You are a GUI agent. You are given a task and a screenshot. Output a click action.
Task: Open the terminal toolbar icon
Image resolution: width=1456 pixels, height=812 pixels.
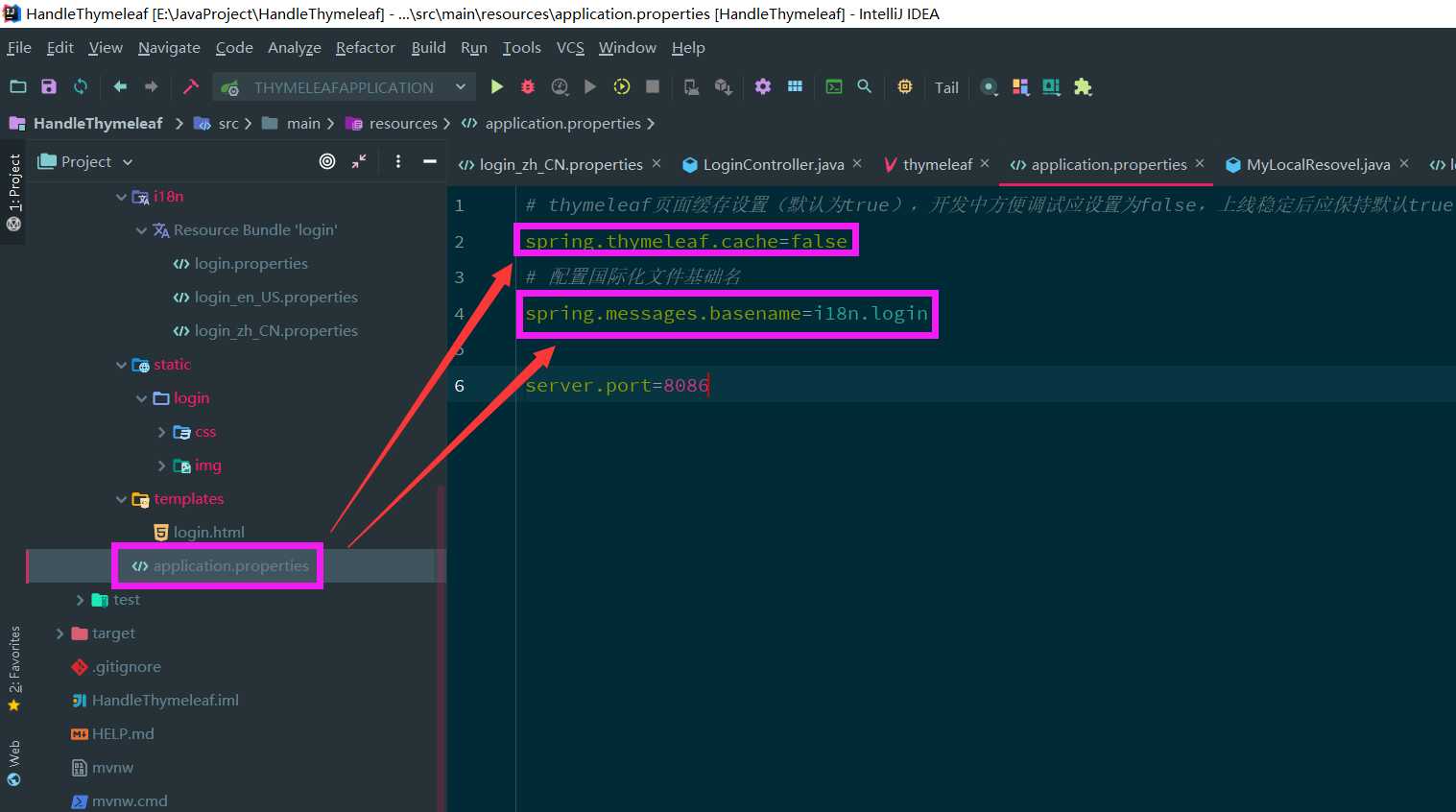pyautogui.click(x=834, y=86)
